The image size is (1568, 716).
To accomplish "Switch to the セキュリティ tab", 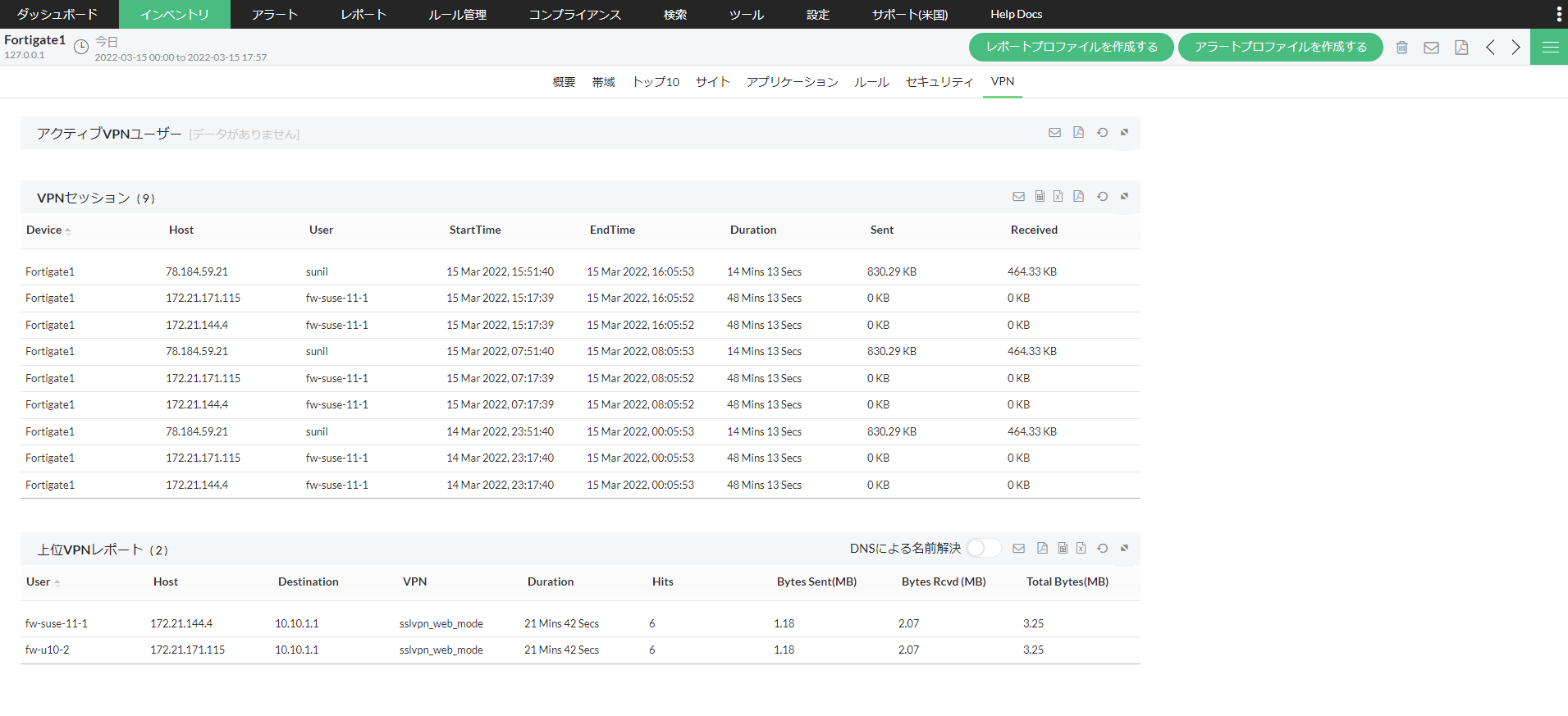I will 939,82.
